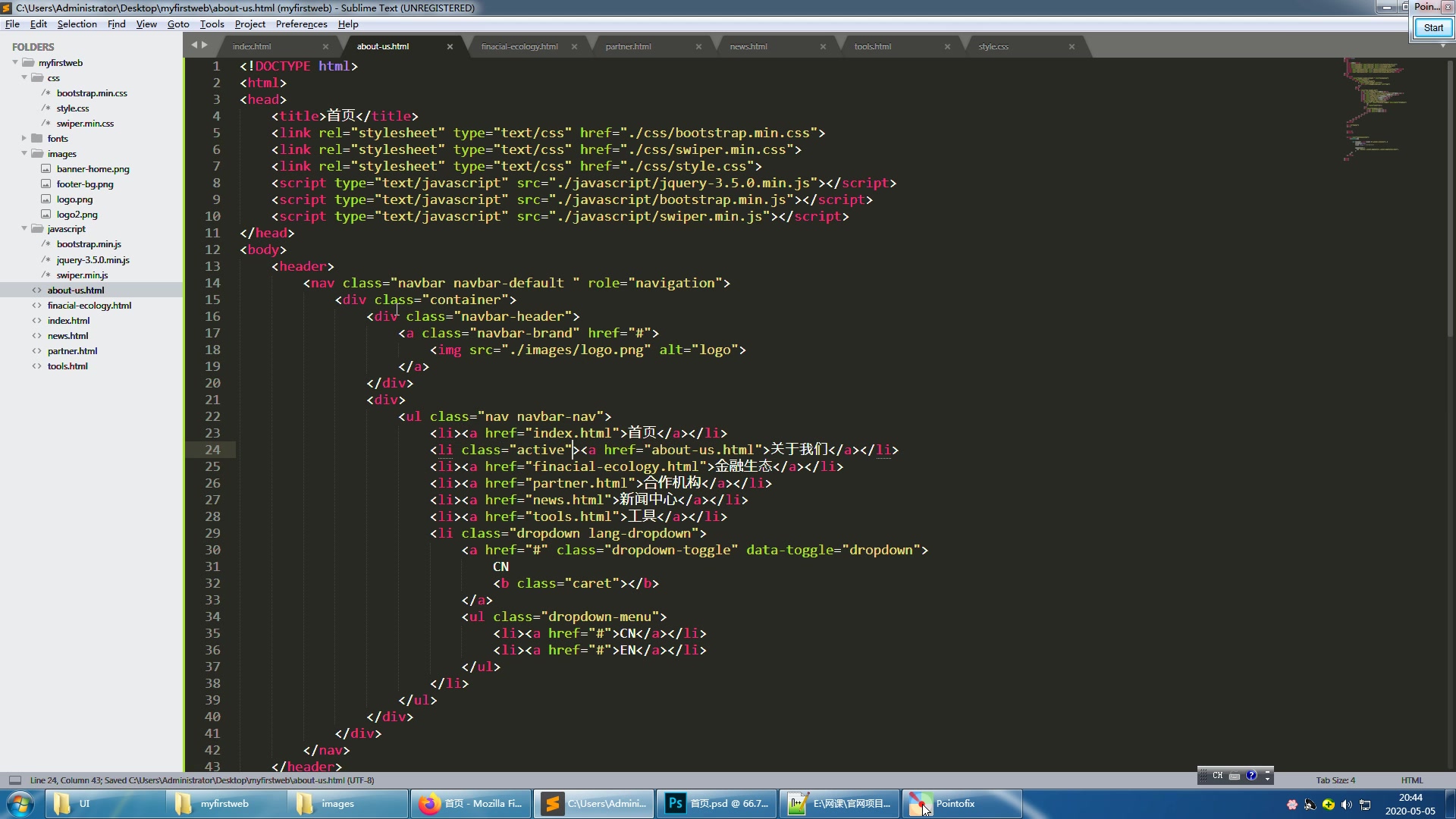Screen dimensions: 1456x819
Task: Open the Preferences menu
Action: tap(301, 24)
